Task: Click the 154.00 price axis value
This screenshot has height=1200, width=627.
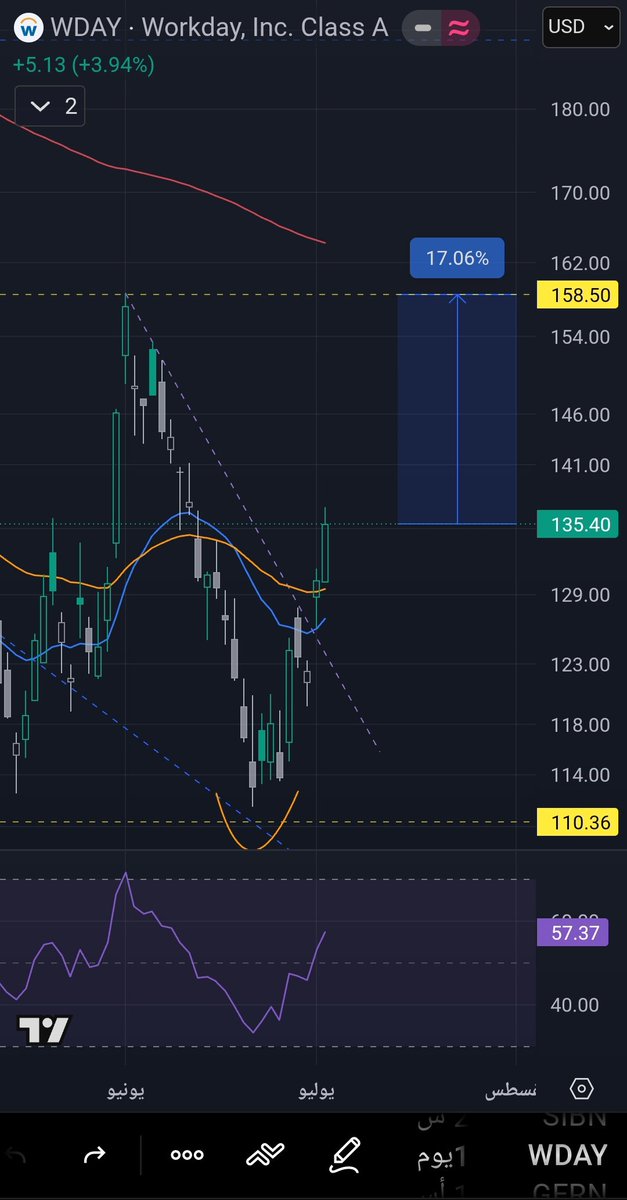Action: click(580, 337)
